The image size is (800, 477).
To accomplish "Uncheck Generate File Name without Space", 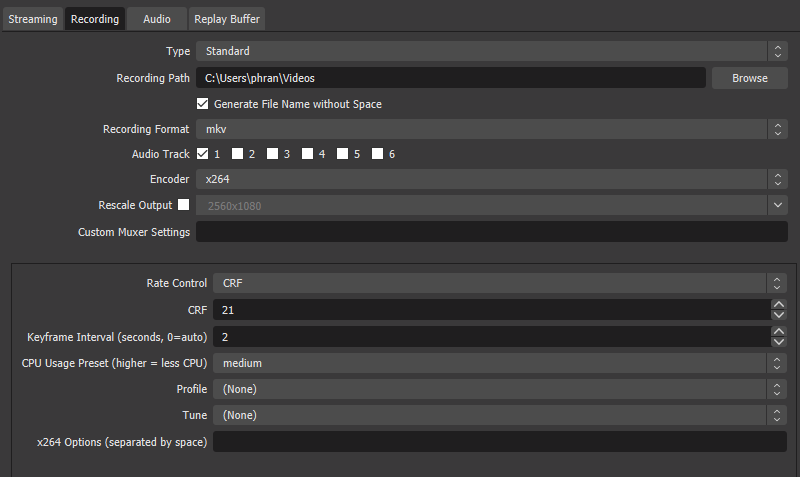I will point(203,104).
